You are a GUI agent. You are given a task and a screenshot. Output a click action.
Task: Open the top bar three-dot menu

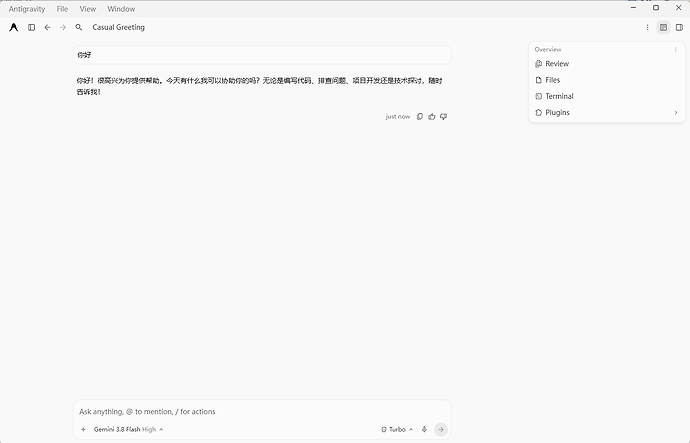coord(647,27)
